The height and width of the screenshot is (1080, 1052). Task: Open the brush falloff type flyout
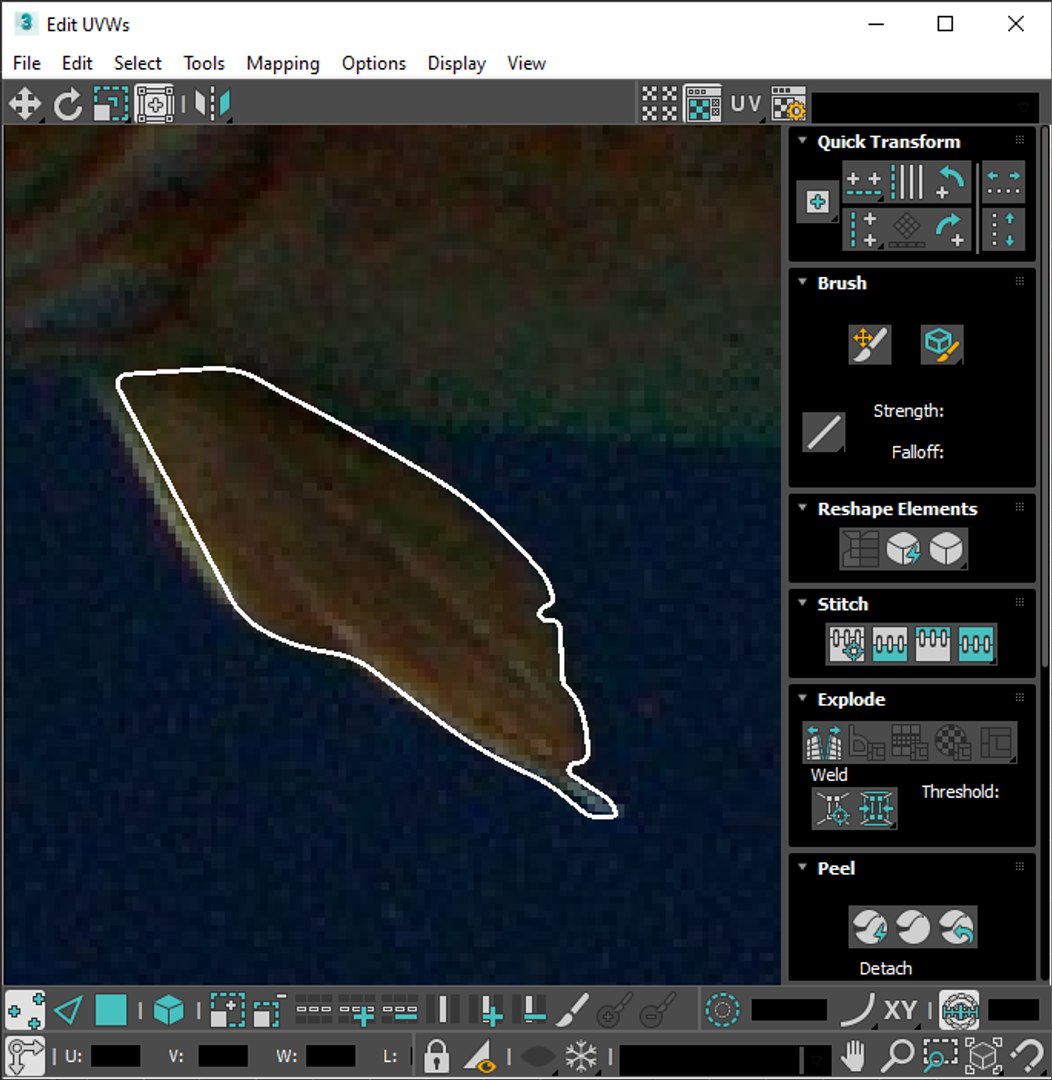[x=824, y=432]
